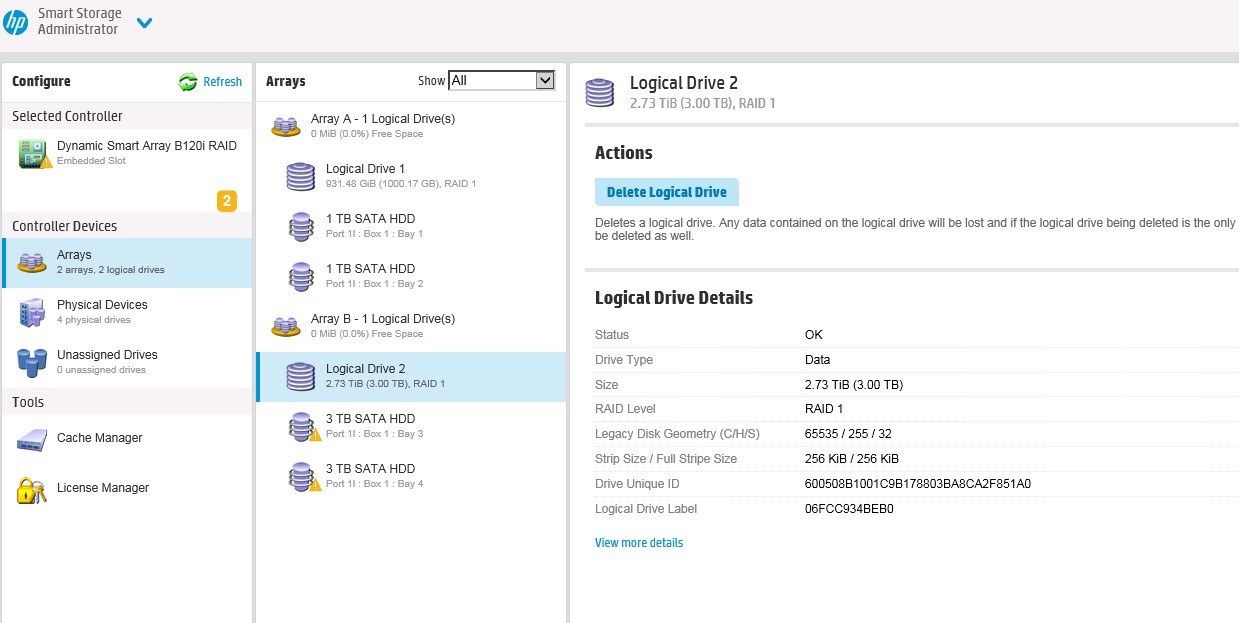The height and width of the screenshot is (623, 1239).
Task: Click the Logical Drive 2 list icon
Action: [301, 376]
